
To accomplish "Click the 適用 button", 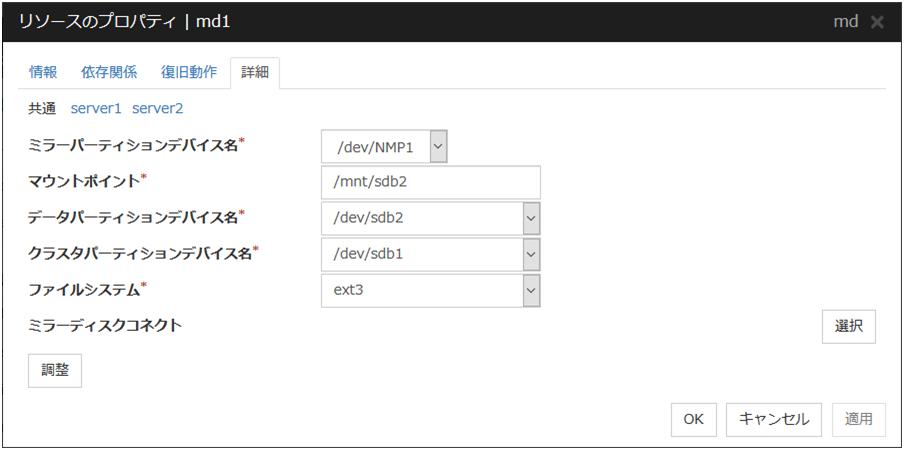I will click(x=859, y=419).
